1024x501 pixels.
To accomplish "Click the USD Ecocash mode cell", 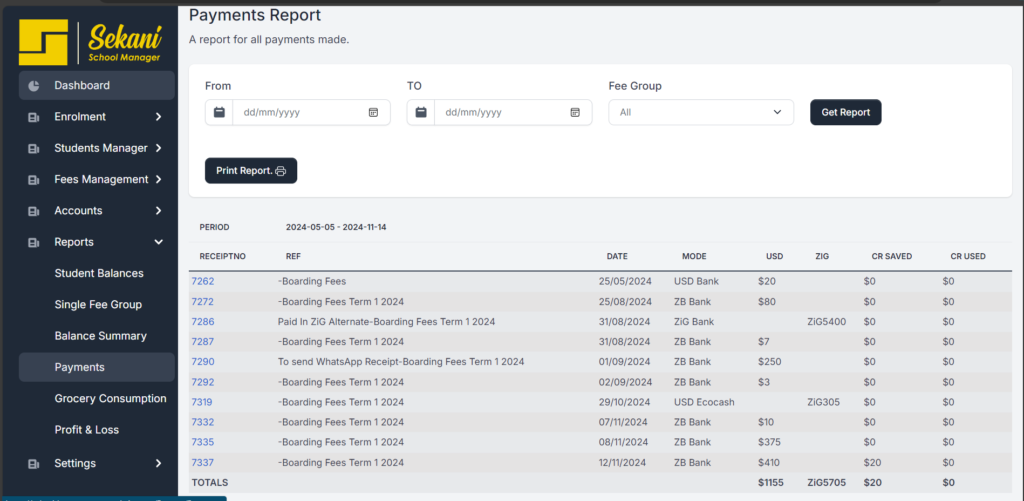I will [x=704, y=402].
